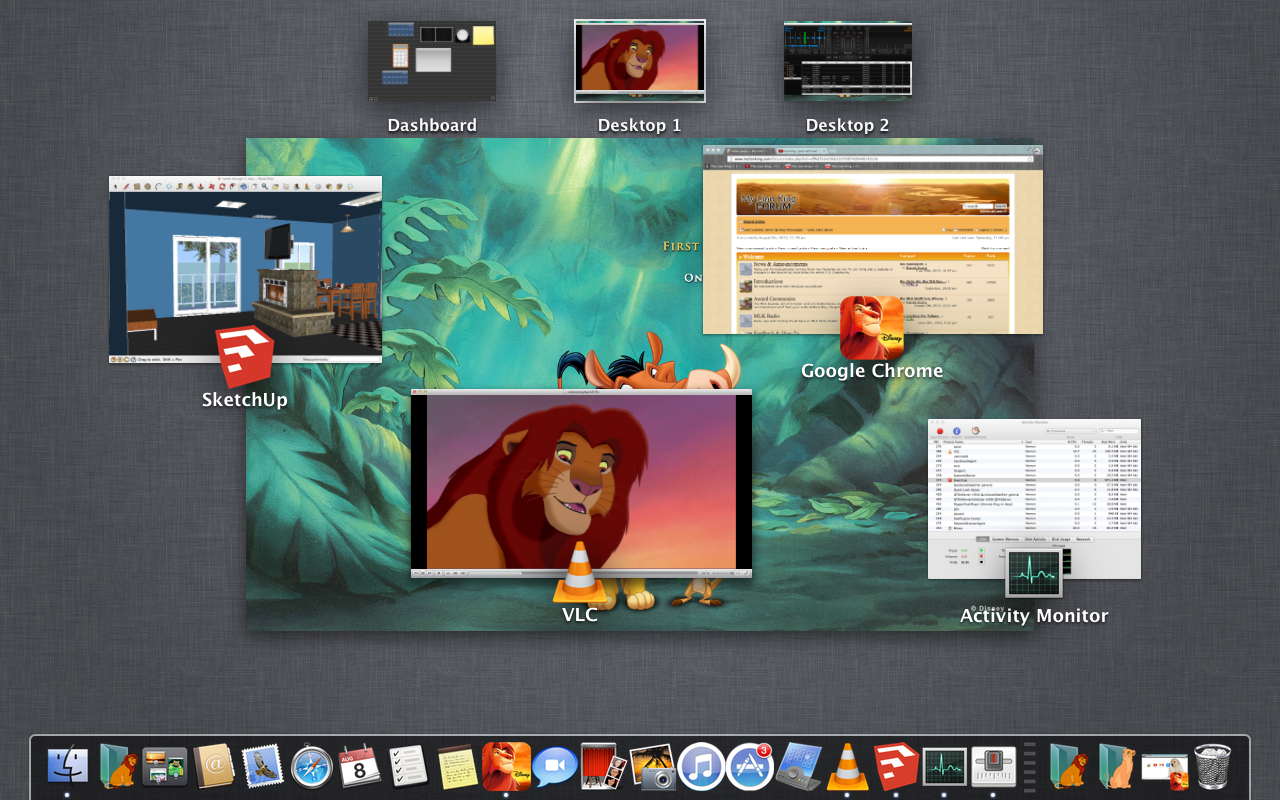Focus the VLC video window
1280x800 pixels.
coord(580,480)
